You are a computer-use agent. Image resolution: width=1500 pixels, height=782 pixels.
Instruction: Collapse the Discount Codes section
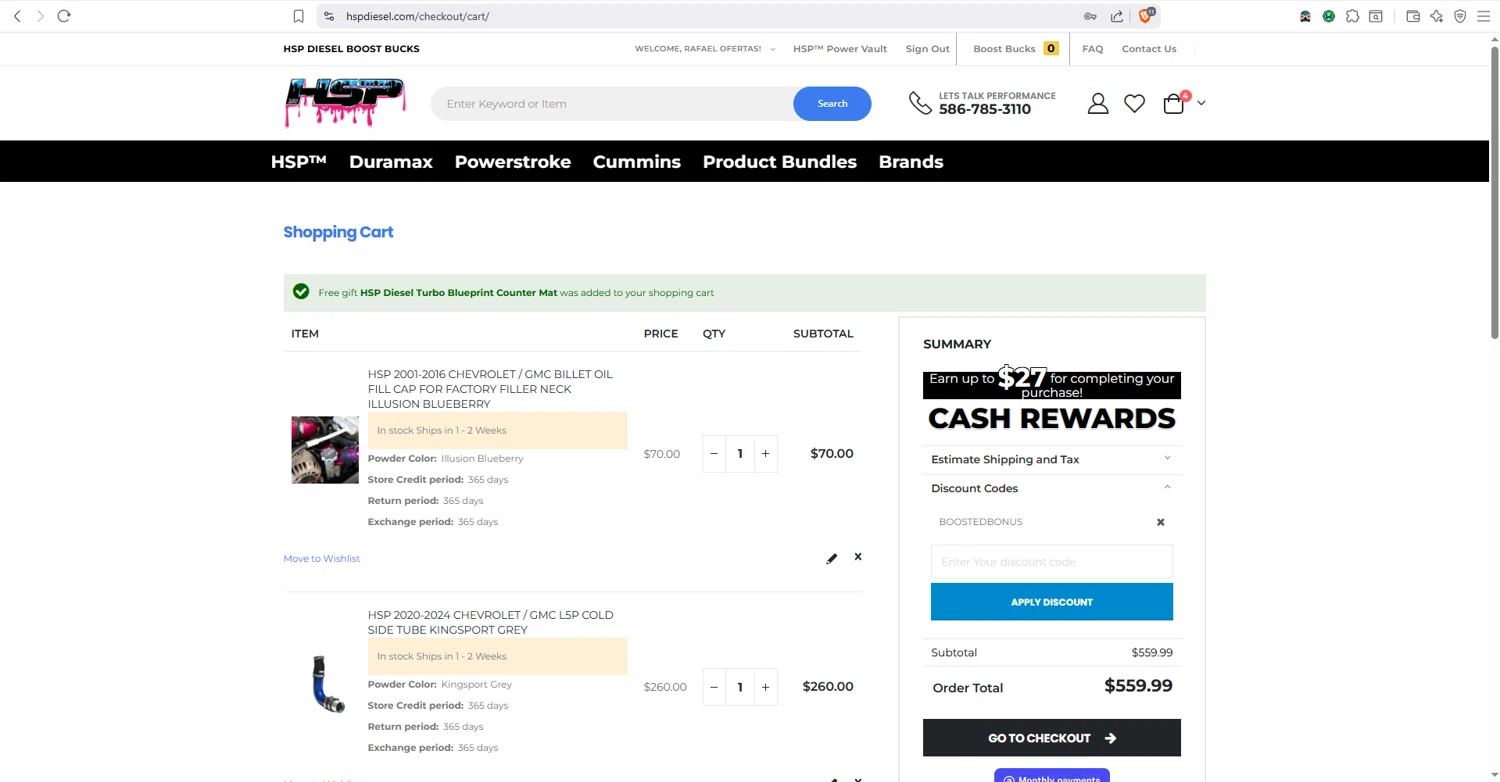(1051, 488)
